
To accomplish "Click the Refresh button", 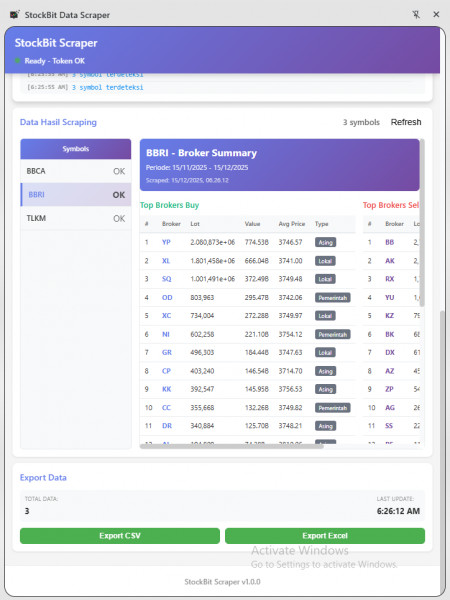I will (x=406, y=122).
